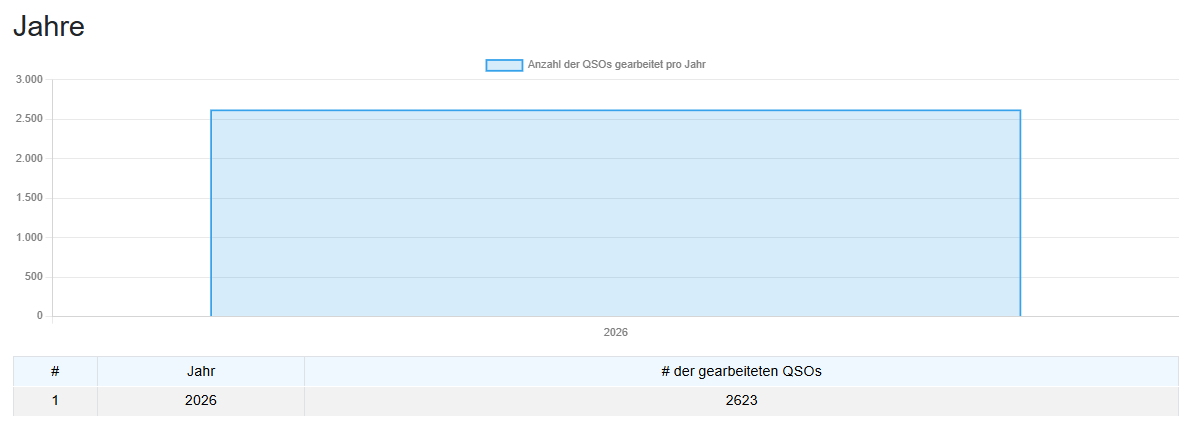Sort by the 'Jahr' column header

[201, 372]
